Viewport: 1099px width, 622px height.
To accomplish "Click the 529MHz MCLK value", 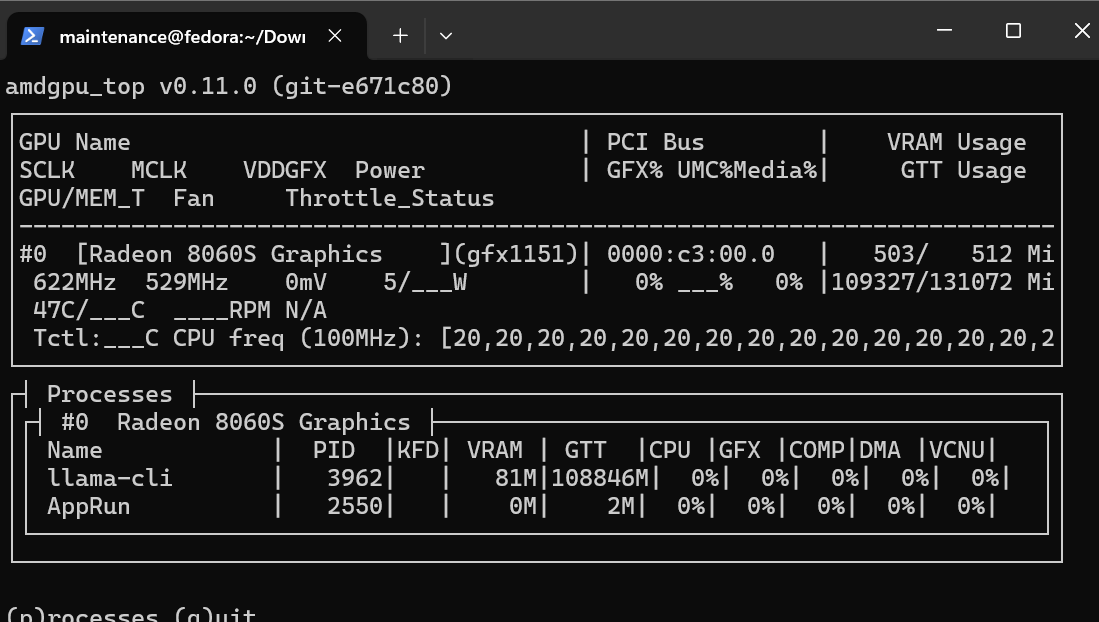I will pos(186,283).
